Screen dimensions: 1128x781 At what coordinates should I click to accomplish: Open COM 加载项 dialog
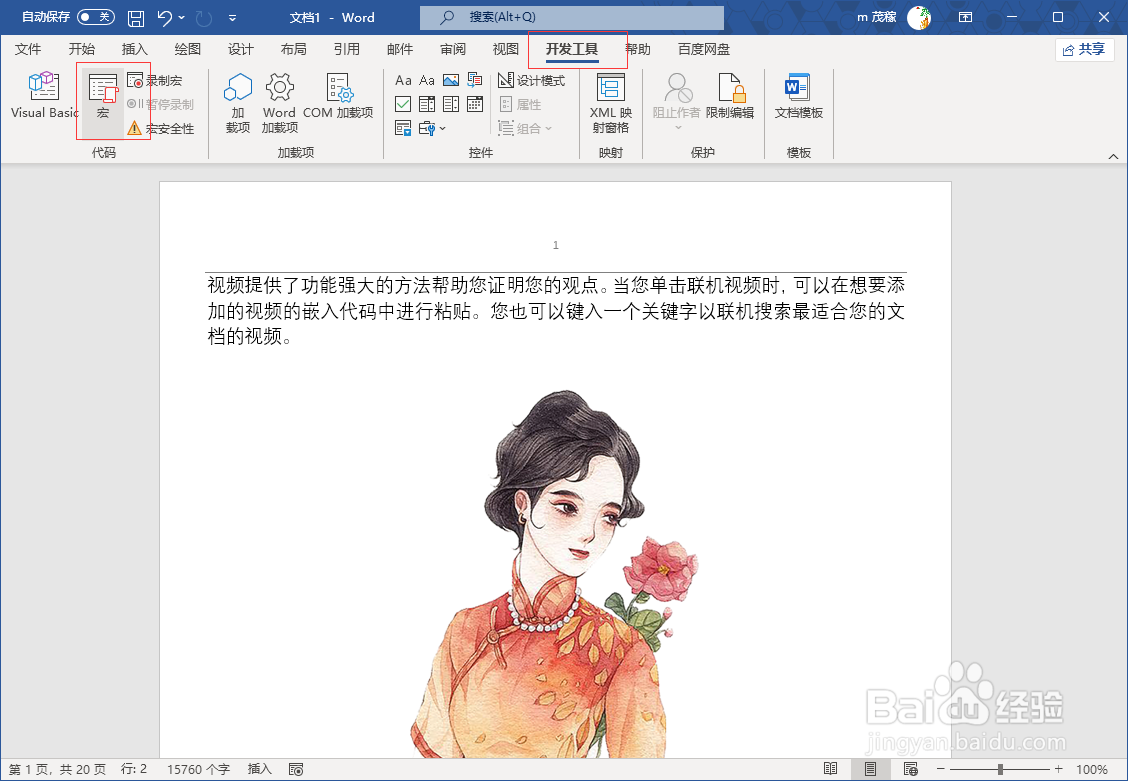click(x=338, y=96)
